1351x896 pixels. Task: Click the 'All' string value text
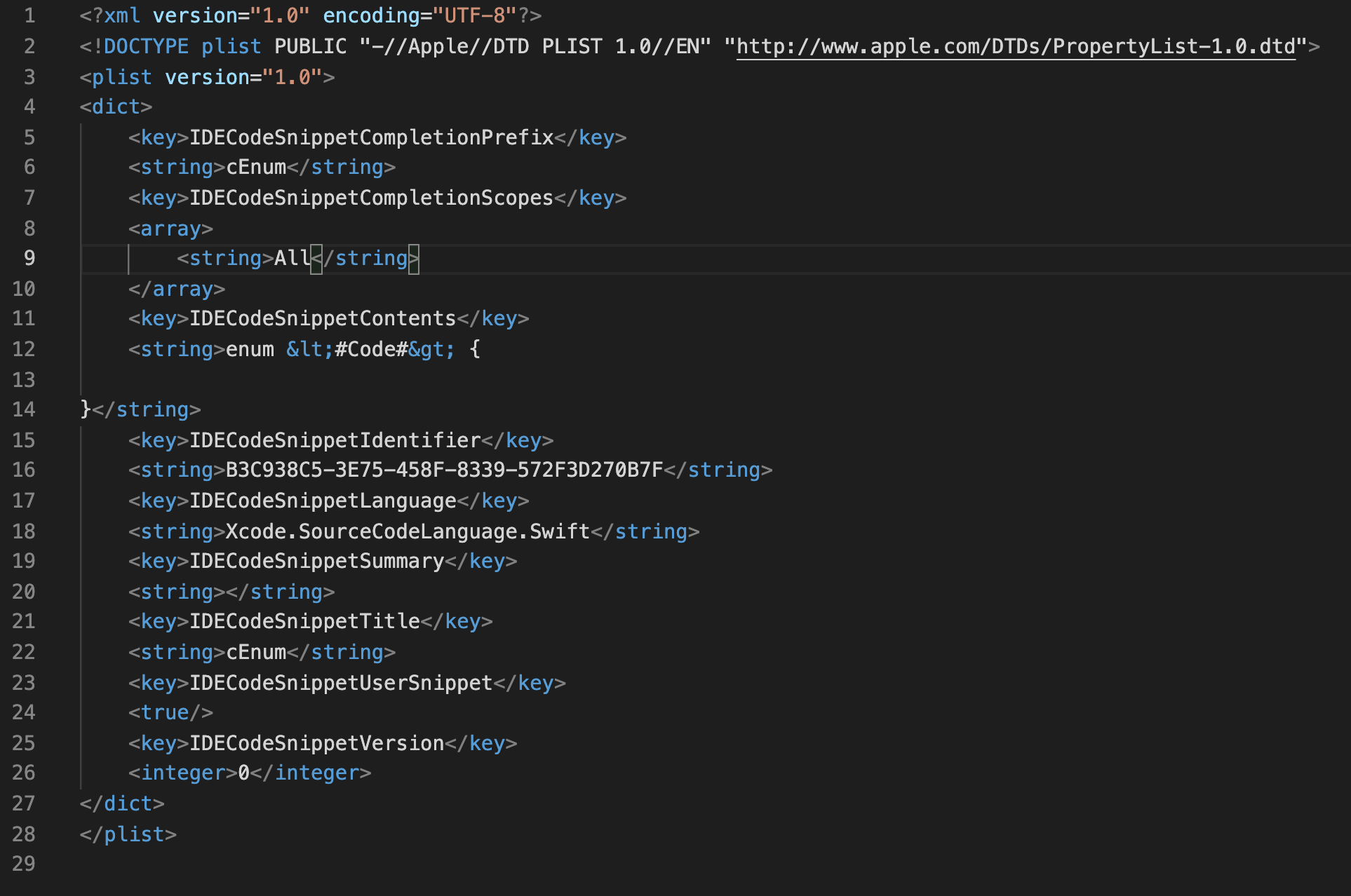point(292,259)
